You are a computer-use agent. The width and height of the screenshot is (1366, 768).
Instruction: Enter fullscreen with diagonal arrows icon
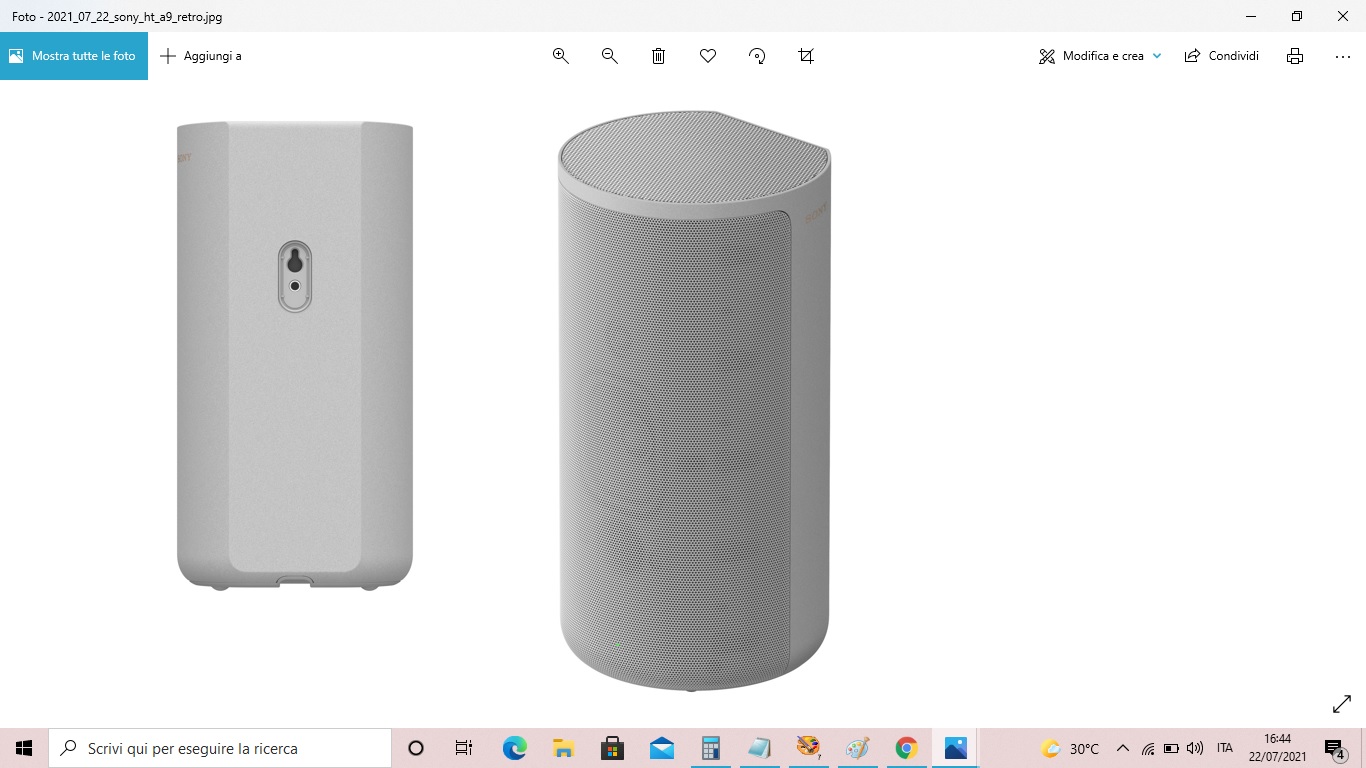(x=1342, y=705)
